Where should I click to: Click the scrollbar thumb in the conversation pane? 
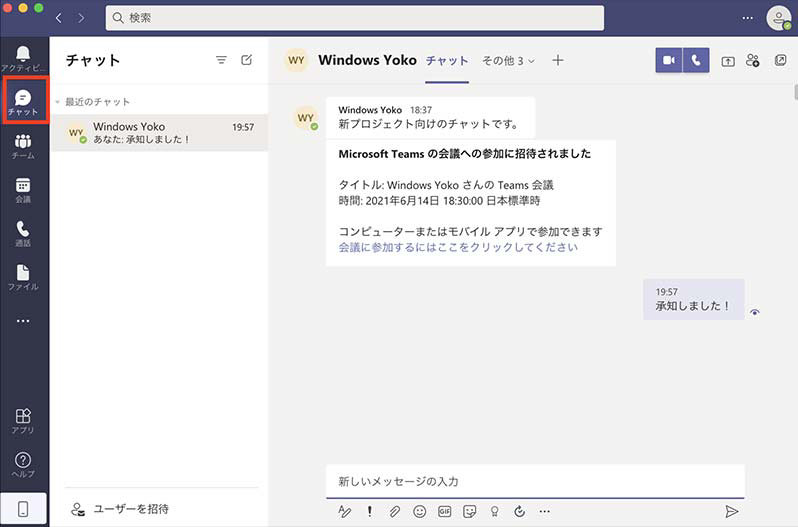click(795, 92)
